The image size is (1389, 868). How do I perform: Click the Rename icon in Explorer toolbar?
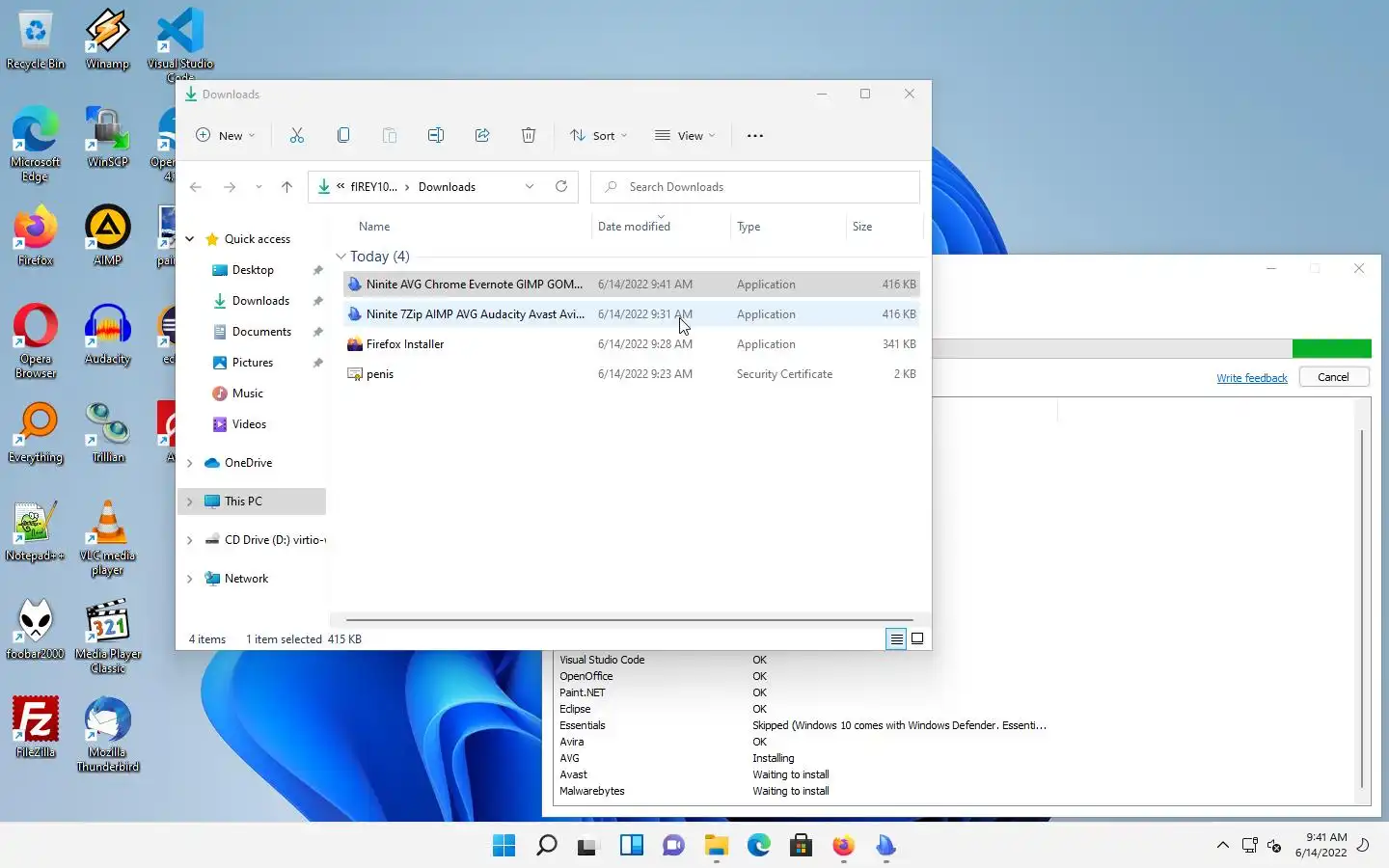point(436,135)
